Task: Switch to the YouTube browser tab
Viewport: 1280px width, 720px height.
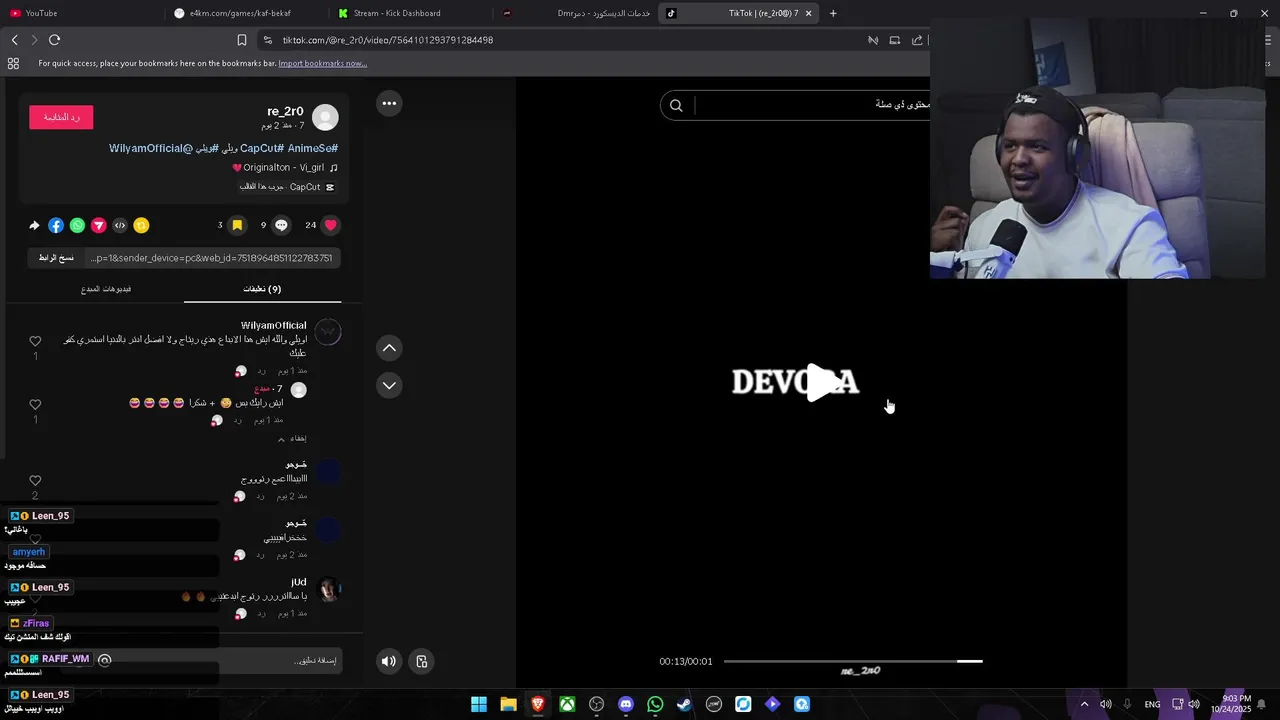Action: point(80,13)
